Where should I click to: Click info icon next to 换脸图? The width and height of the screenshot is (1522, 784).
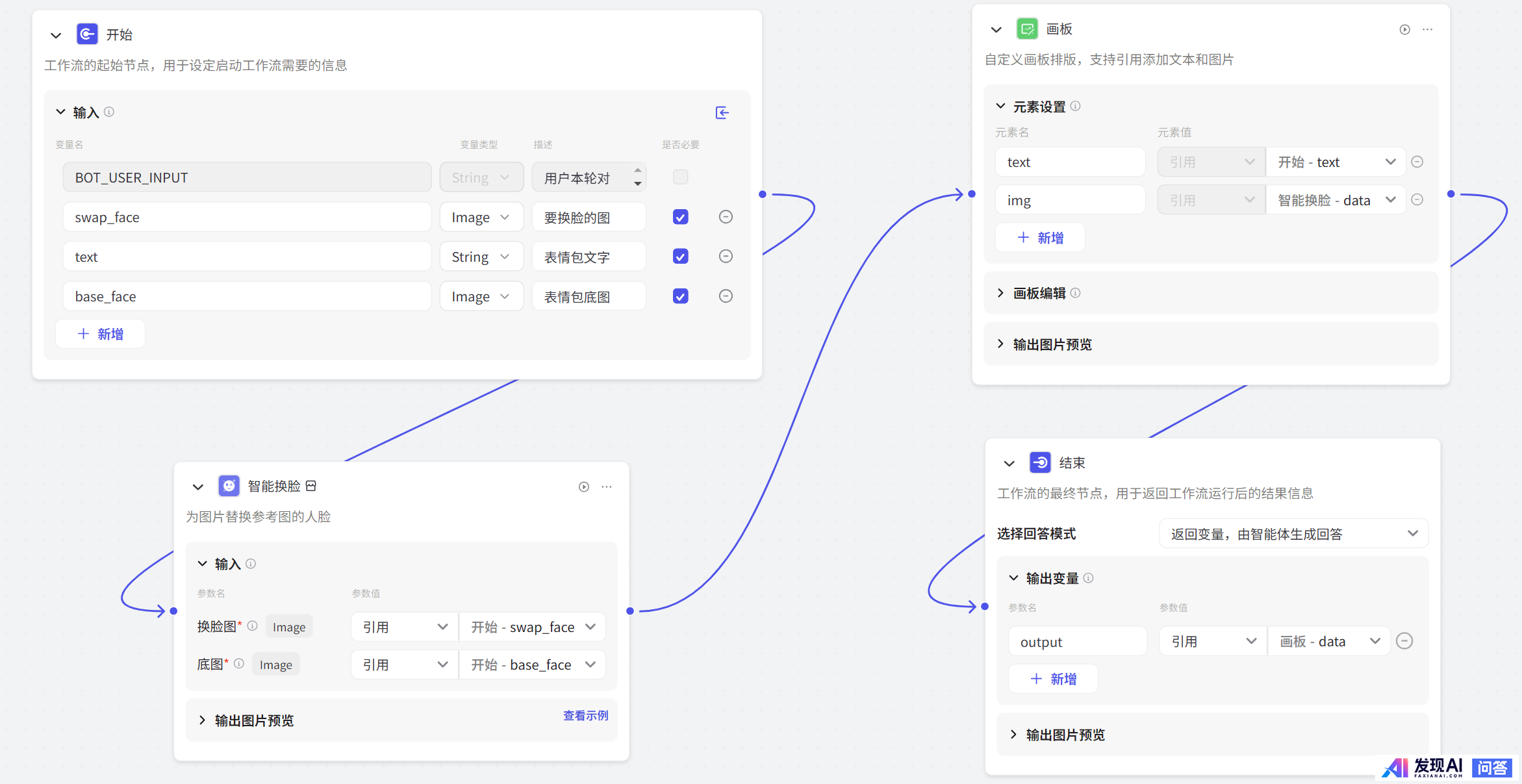(253, 626)
